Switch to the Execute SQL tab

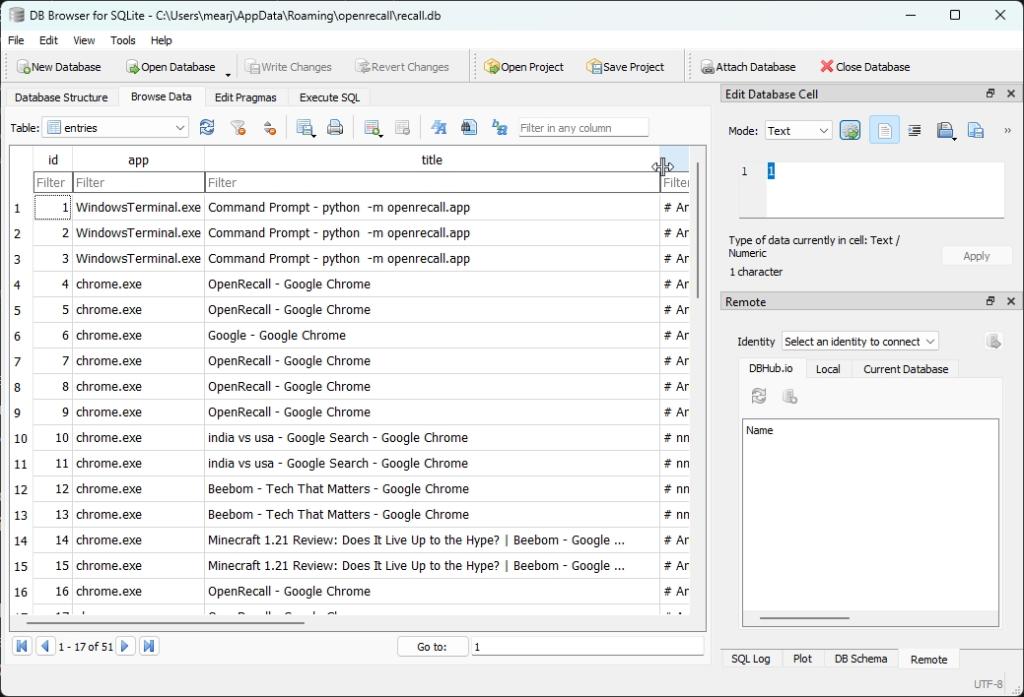click(x=330, y=97)
